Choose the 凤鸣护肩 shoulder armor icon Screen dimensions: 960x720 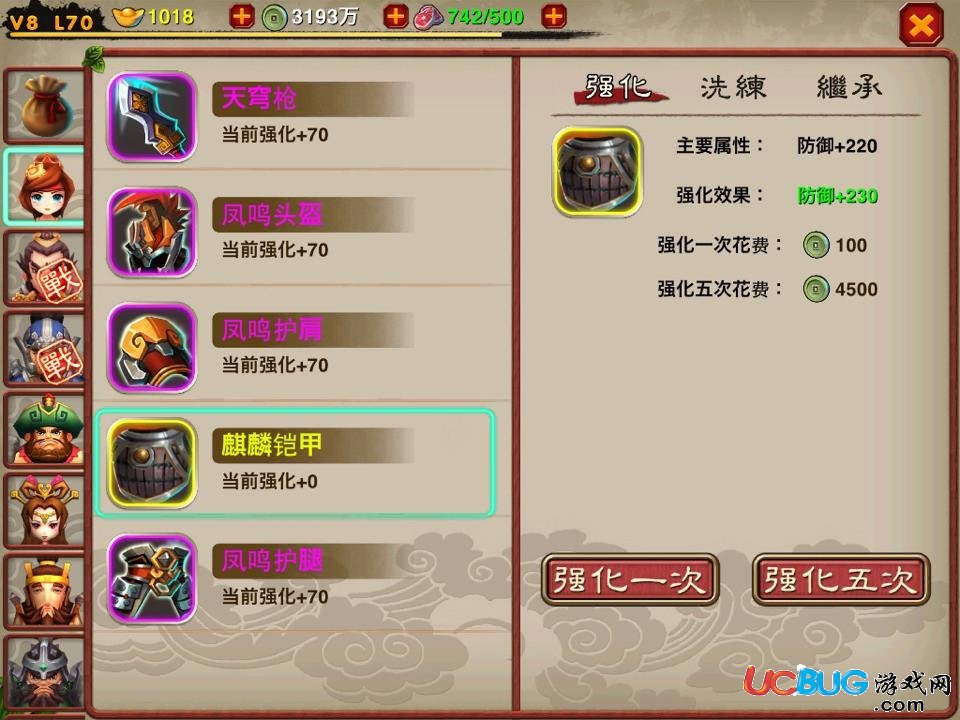[x=152, y=348]
